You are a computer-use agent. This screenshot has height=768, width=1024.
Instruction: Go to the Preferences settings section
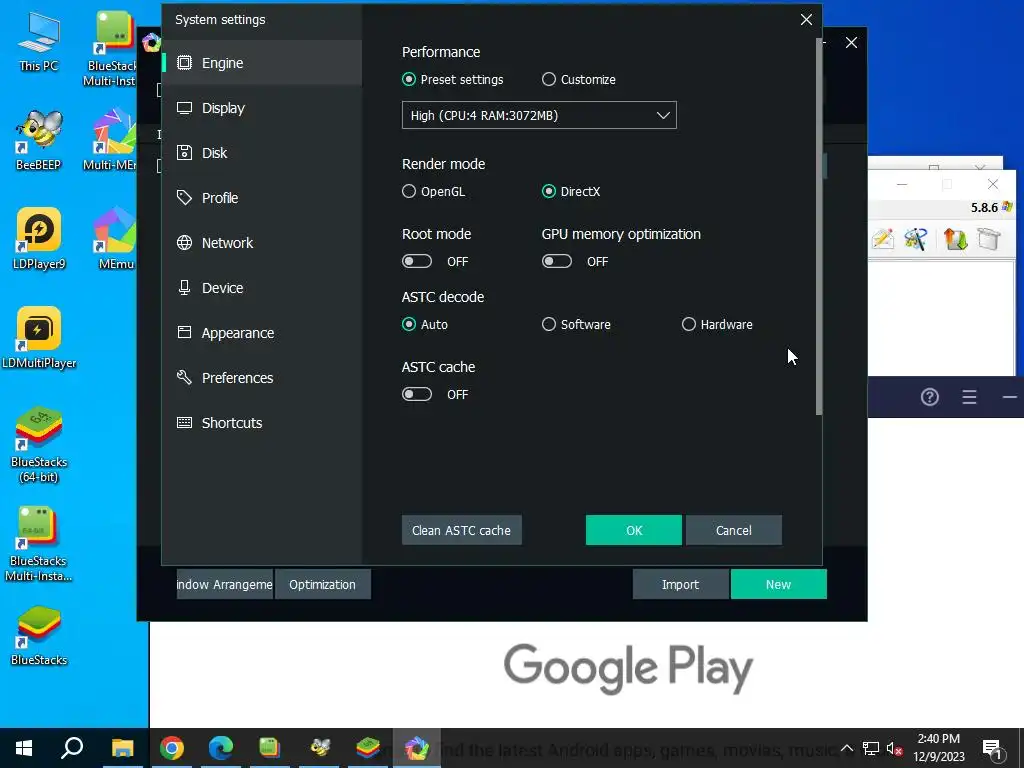tap(262, 378)
